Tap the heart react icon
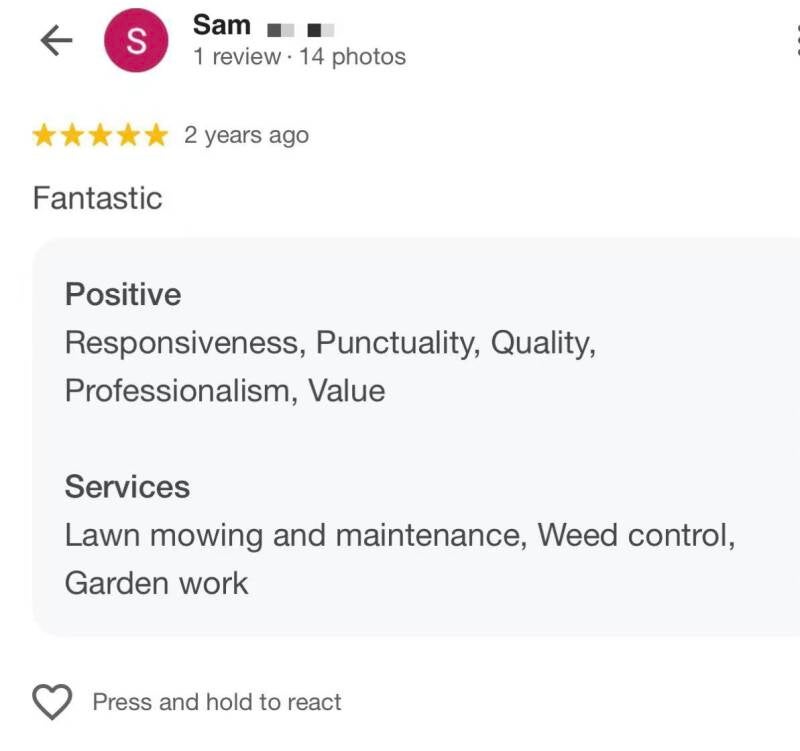800x751 pixels. (53, 702)
